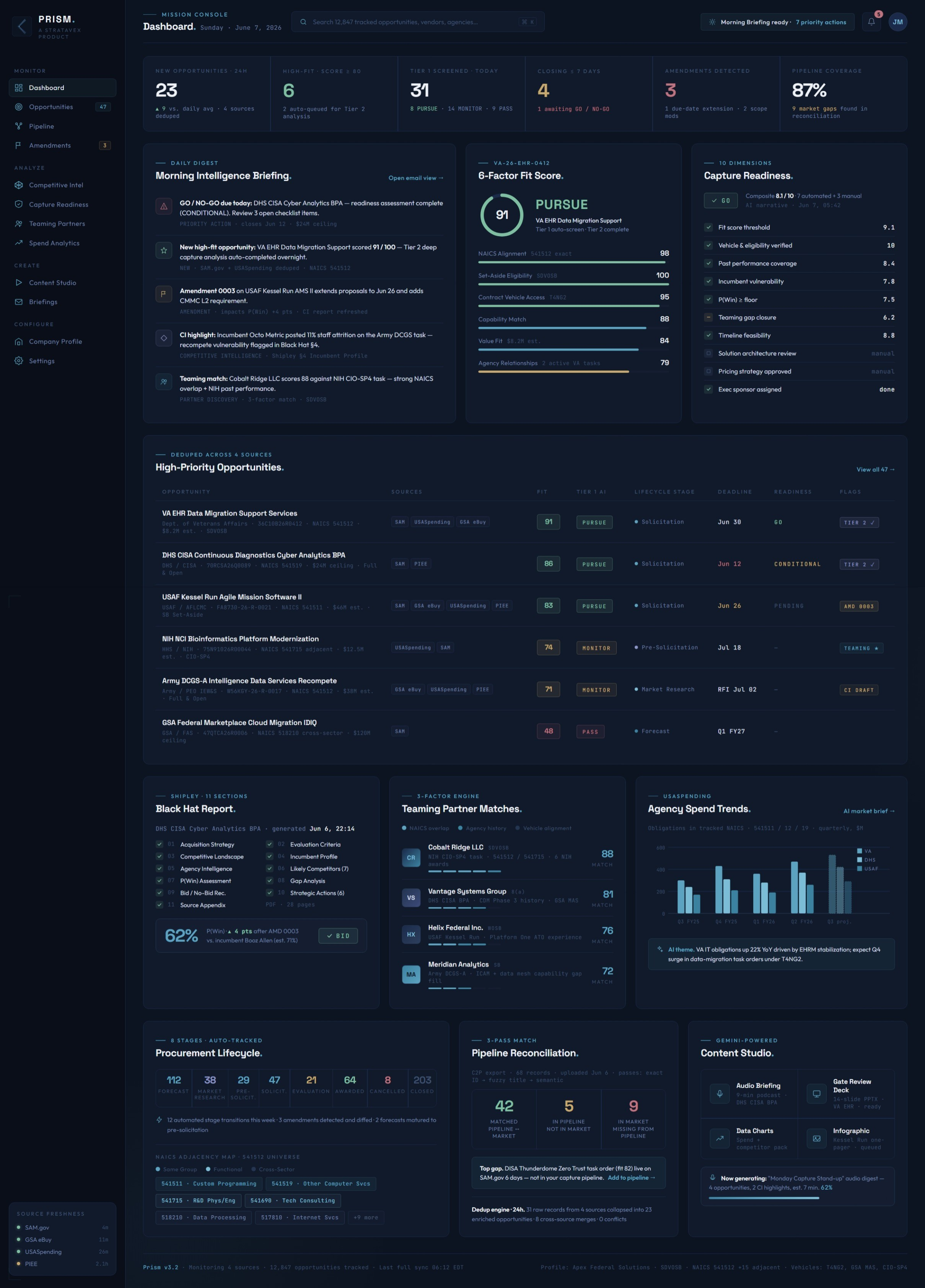Go to Opportunities in sidebar
The height and width of the screenshot is (1288, 925).
62,107
